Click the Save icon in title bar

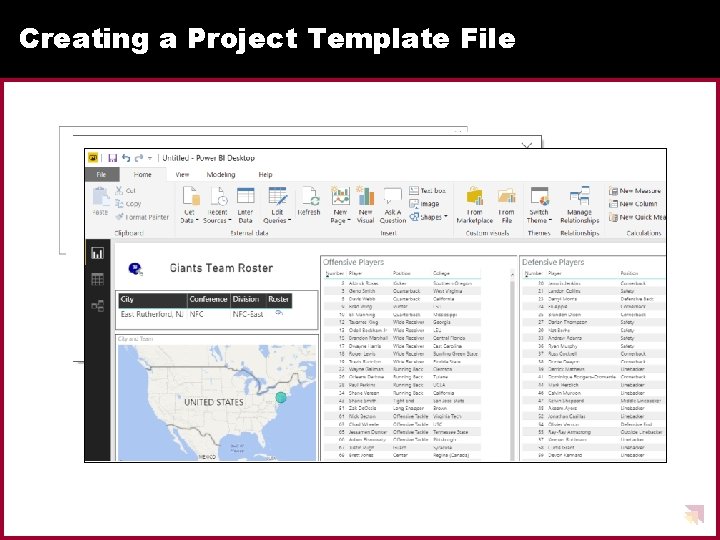(x=112, y=158)
